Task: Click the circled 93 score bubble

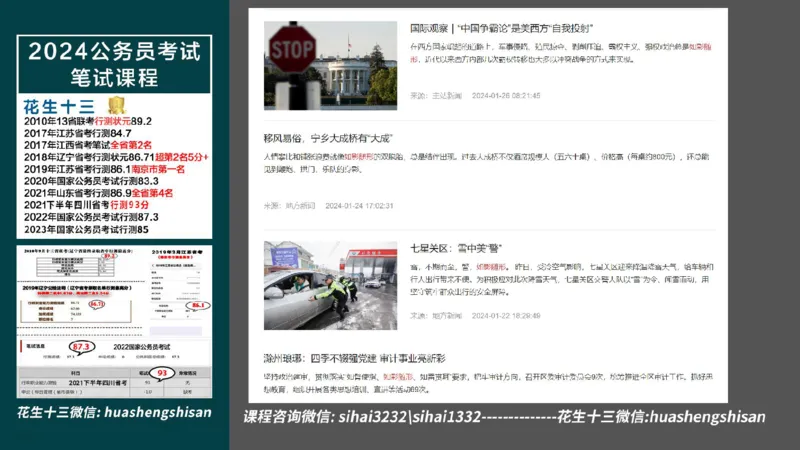Action: tap(162, 373)
